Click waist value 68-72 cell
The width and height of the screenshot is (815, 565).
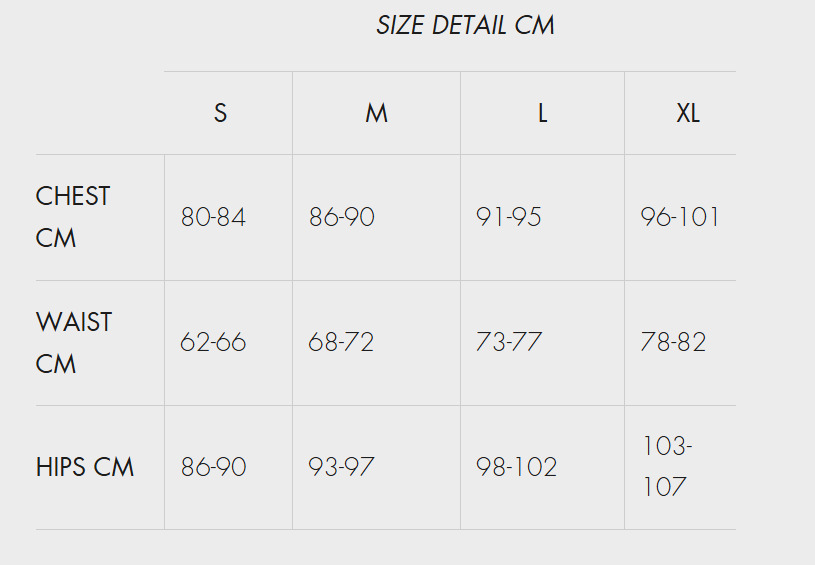pos(341,342)
